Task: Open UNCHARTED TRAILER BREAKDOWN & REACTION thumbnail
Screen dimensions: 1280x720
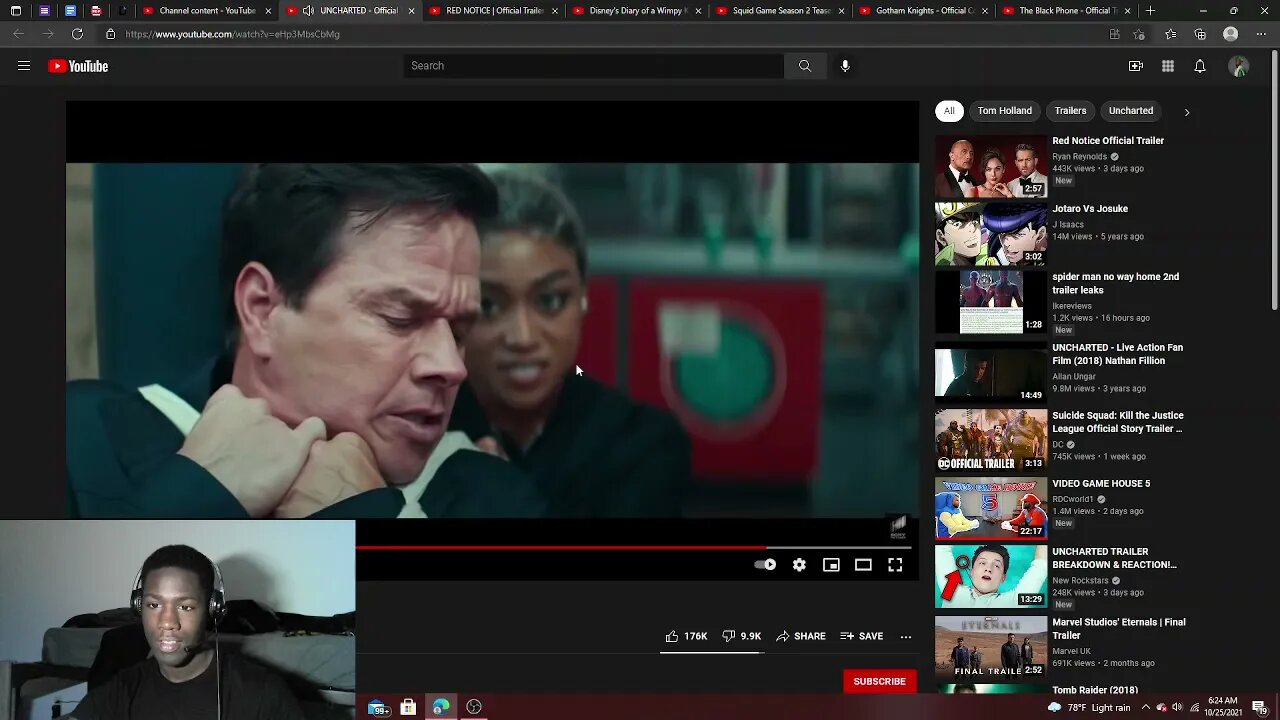Action: point(991,576)
